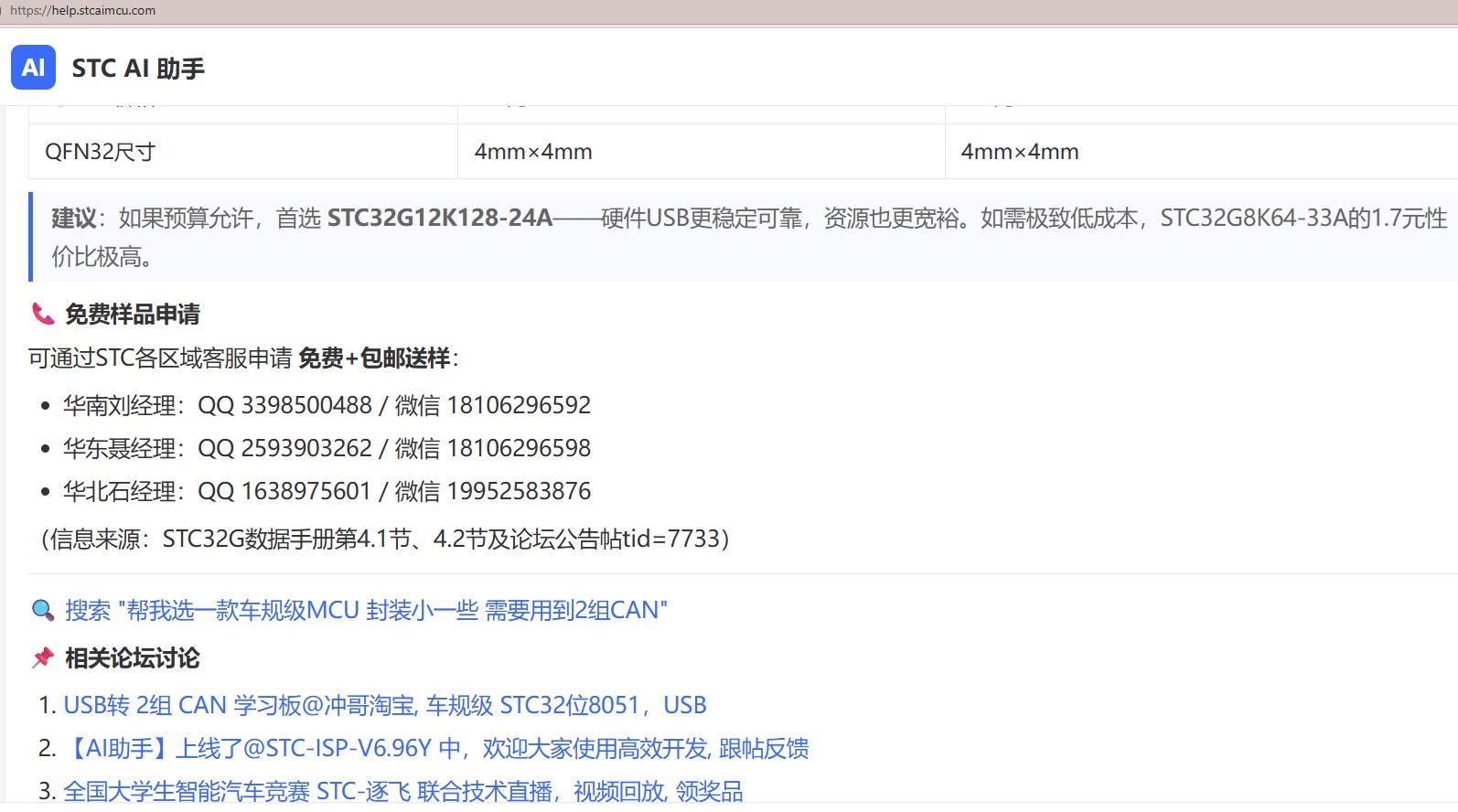Image resolution: width=1458 pixels, height=812 pixels.
Task: Click the 华南刘经理 QQ 3398500488 line
Action: pyautogui.click(x=327, y=405)
